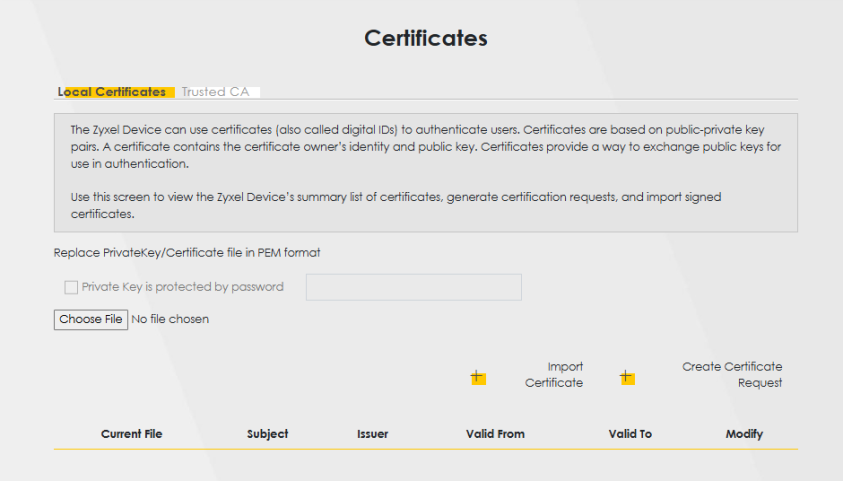Switch to the Trusted CA tab
This screenshot has width=843, height=481.
[215, 92]
